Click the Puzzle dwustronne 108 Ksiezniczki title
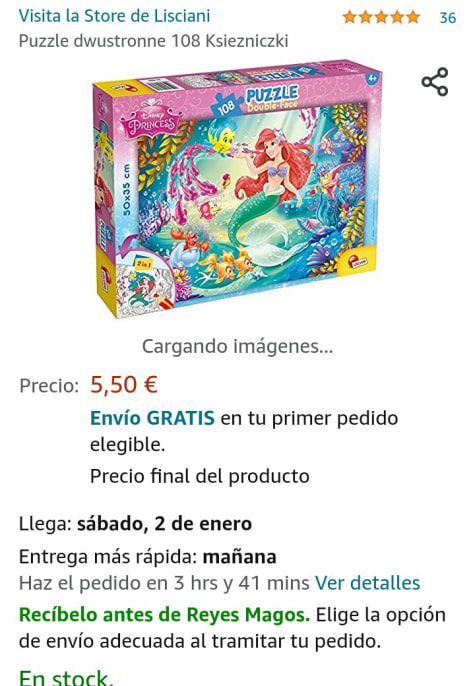 tap(154, 41)
